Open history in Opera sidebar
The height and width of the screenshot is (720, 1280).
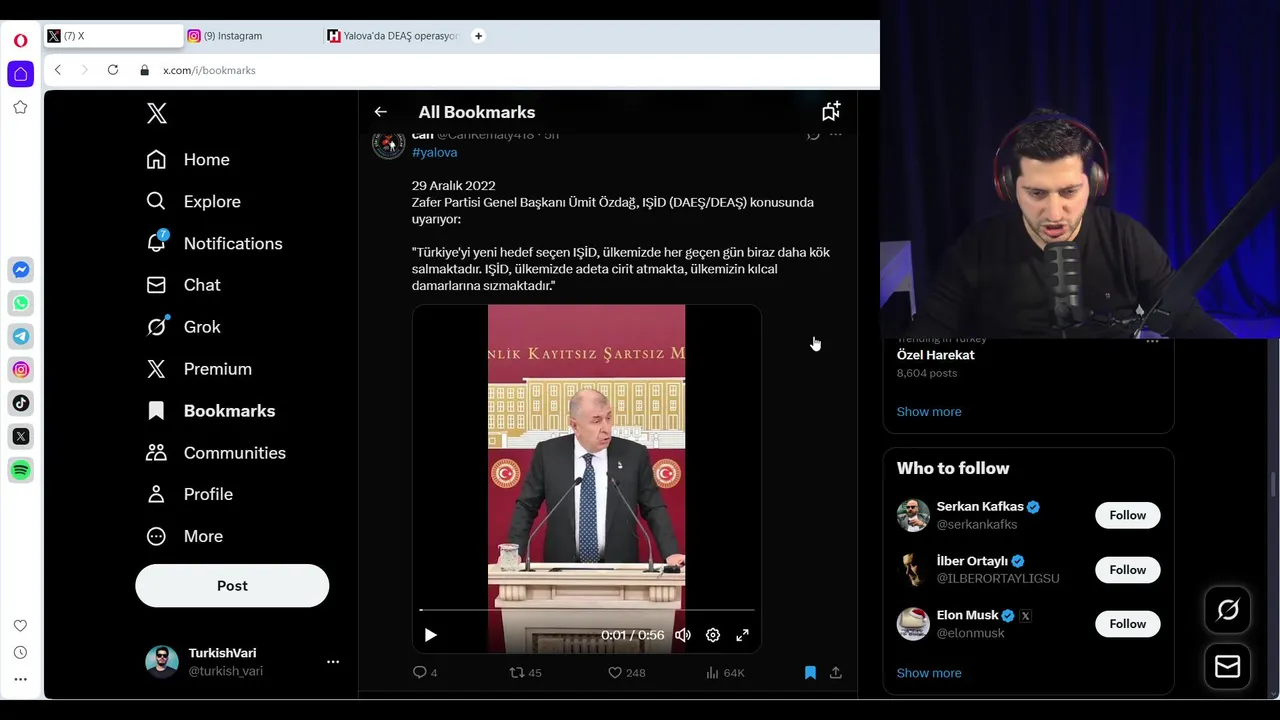point(20,652)
